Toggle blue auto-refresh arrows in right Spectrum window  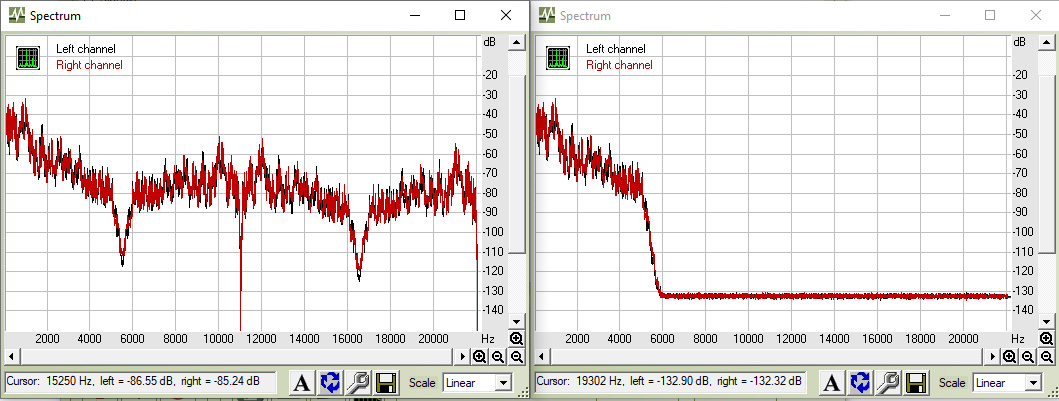tap(860, 383)
